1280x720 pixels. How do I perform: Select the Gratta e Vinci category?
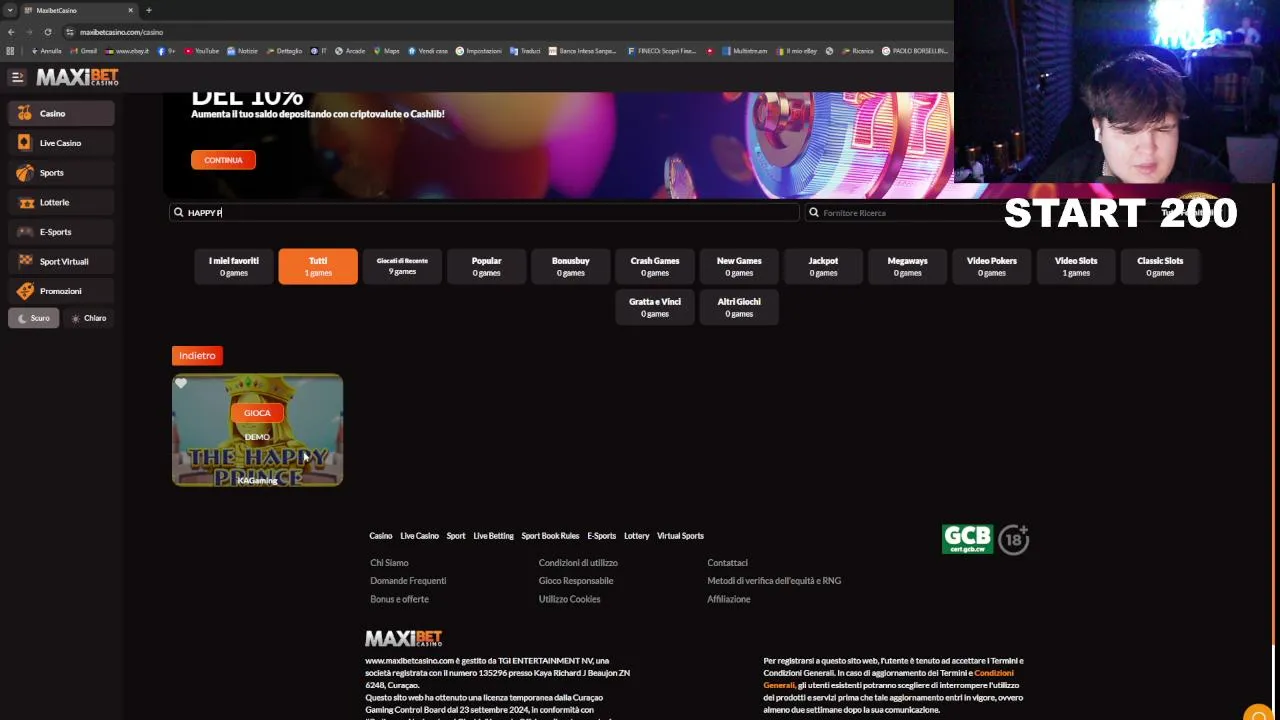[x=655, y=307]
